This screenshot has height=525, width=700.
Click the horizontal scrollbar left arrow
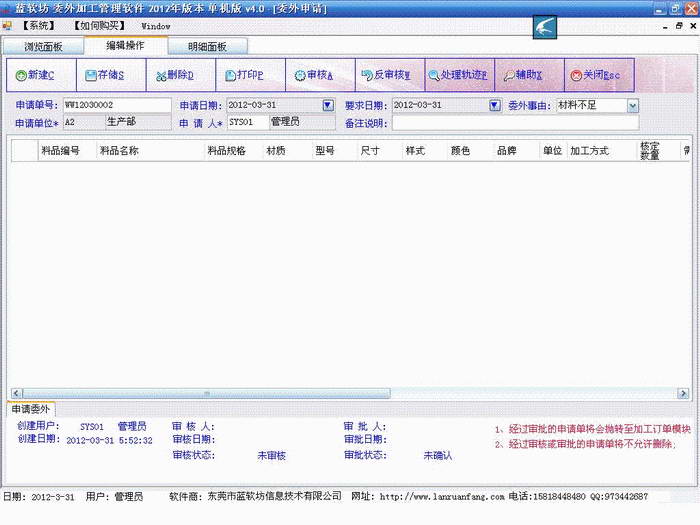click(x=17, y=393)
